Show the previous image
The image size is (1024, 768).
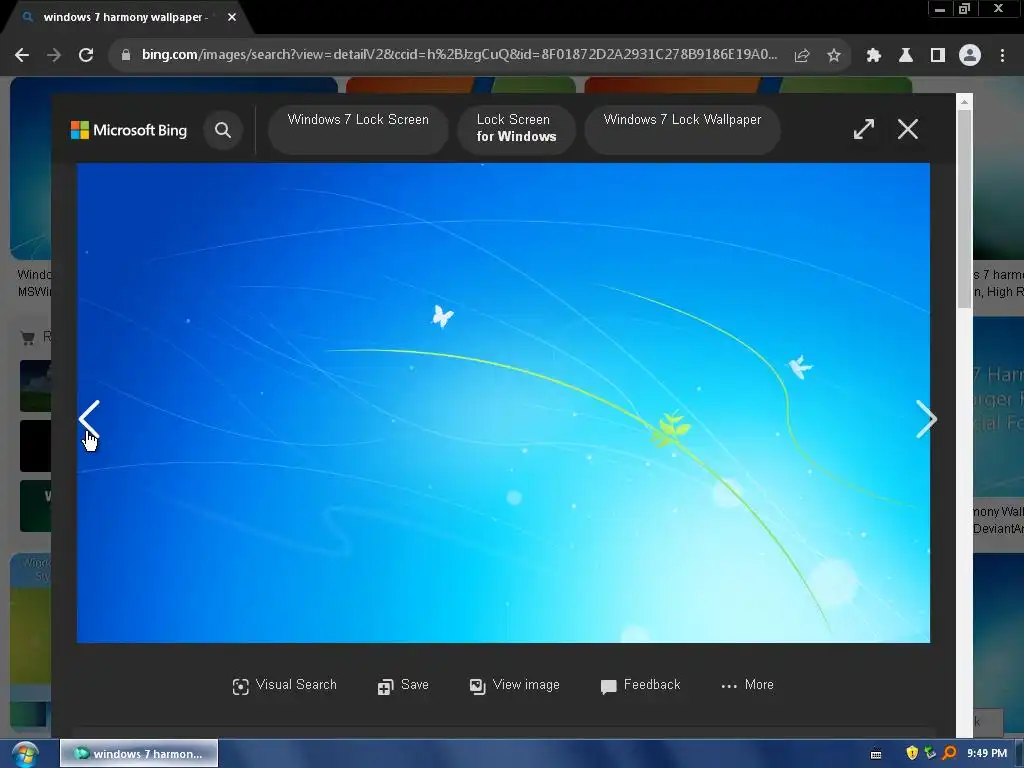pos(89,419)
